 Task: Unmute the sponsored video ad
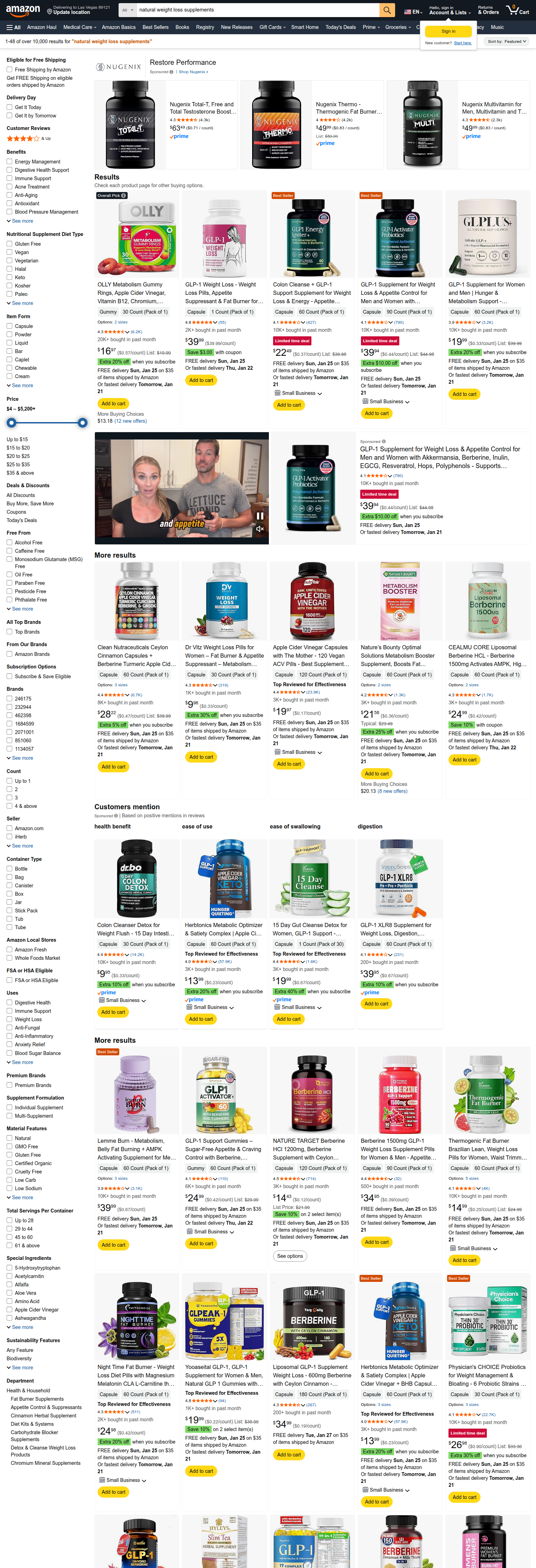tap(260, 529)
